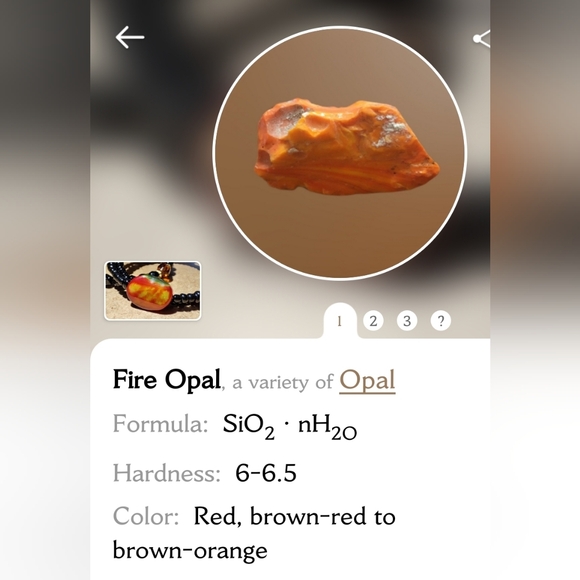Viewport: 580px width, 580px height.
Task: Open the small necklace photo thumbnail
Action: [x=153, y=291]
